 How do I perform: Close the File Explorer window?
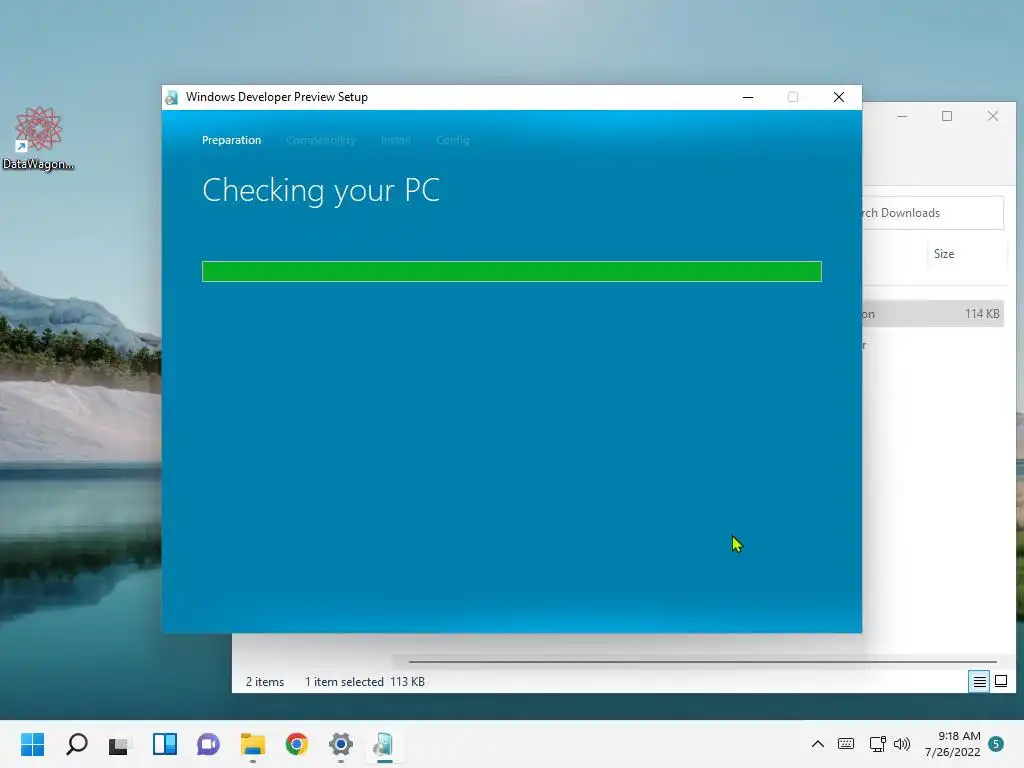[993, 116]
